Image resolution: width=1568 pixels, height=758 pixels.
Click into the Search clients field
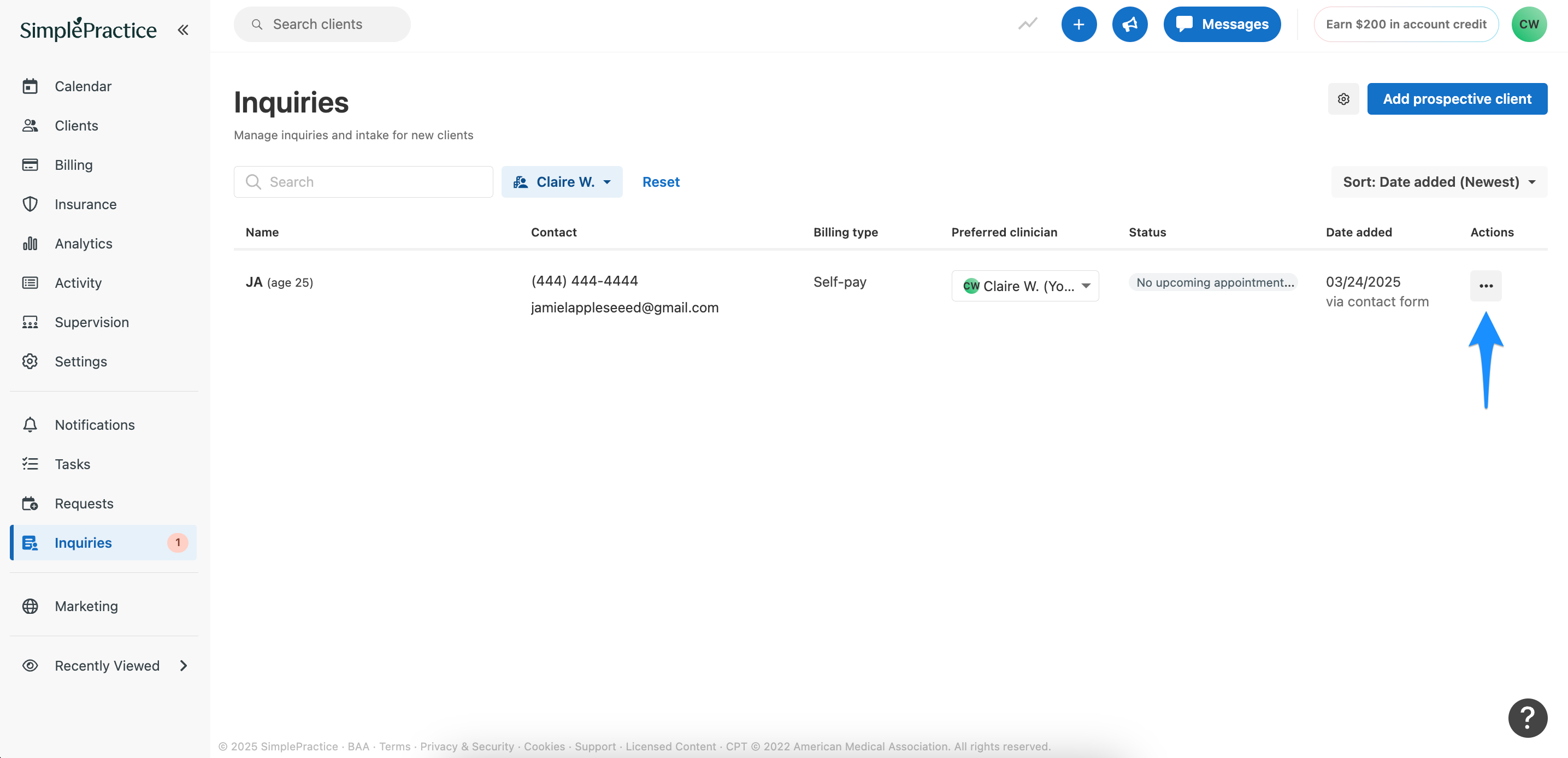[322, 25]
